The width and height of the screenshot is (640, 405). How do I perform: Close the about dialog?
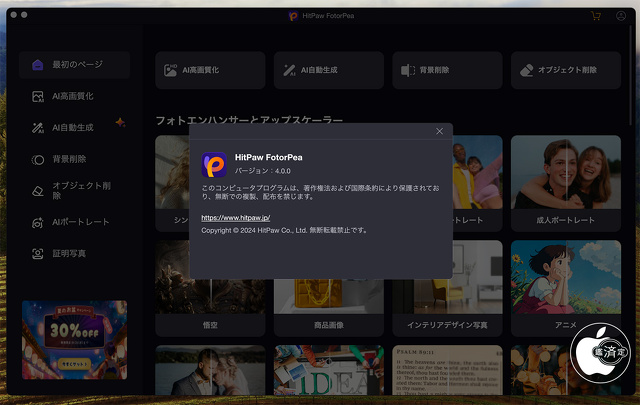pyautogui.click(x=439, y=131)
